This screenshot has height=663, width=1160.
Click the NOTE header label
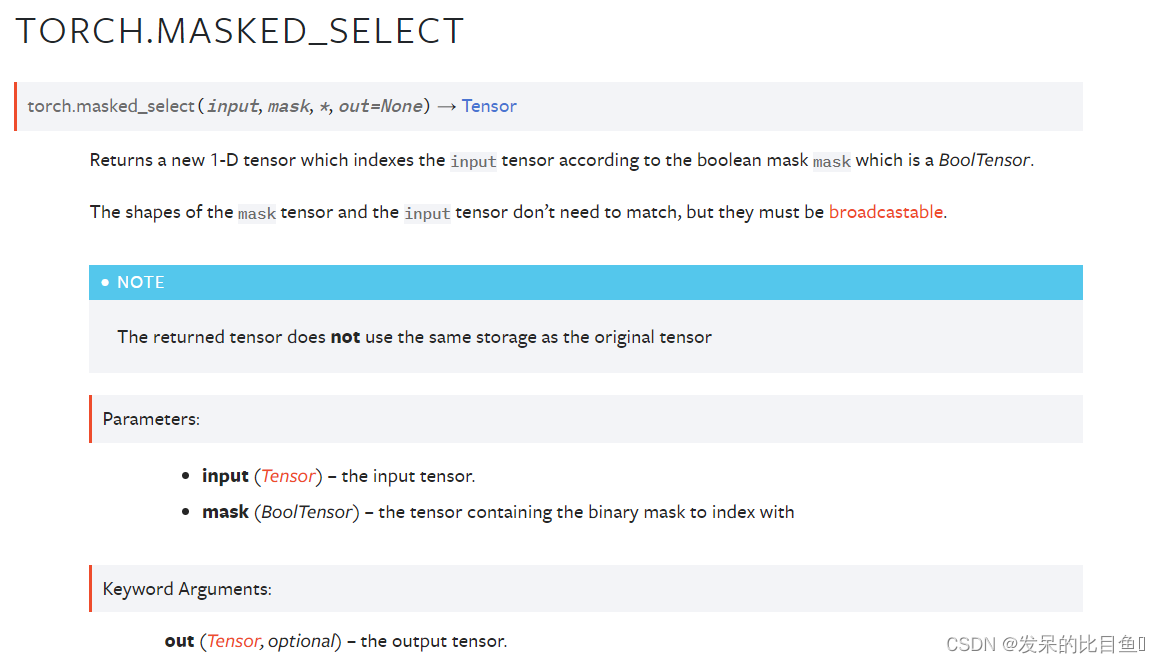(x=141, y=282)
